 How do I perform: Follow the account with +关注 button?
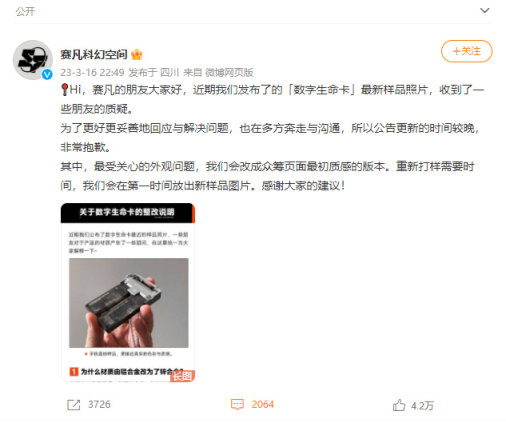(467, 51)
